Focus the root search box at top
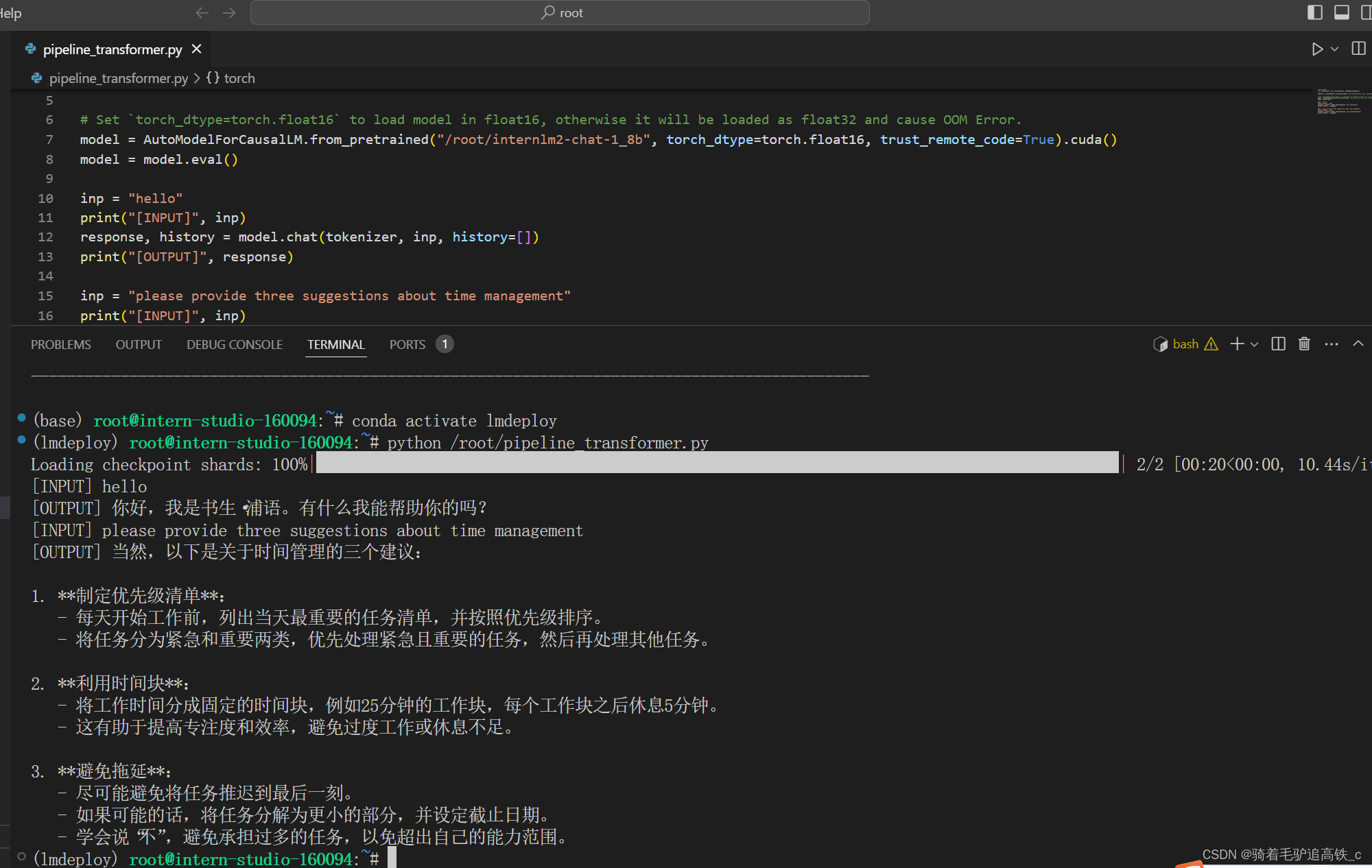The image size is (1372, 868). coord(563,12)
